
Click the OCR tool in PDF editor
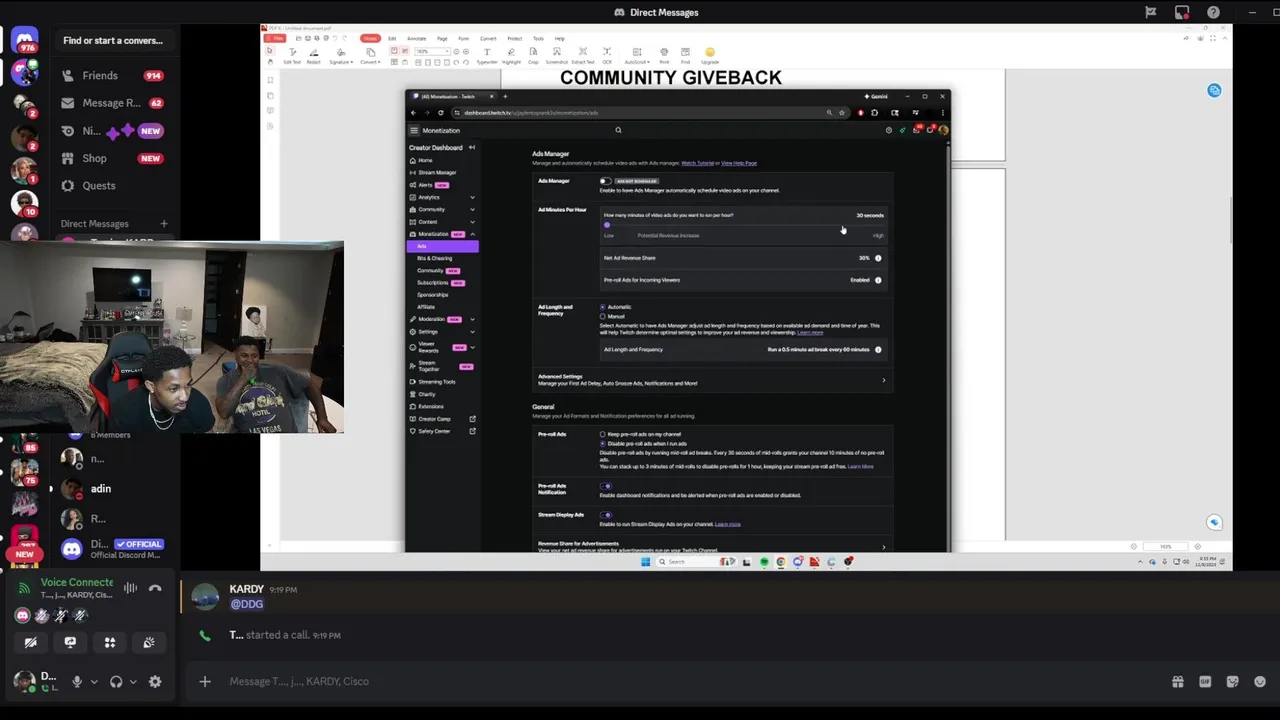point(607,55)
